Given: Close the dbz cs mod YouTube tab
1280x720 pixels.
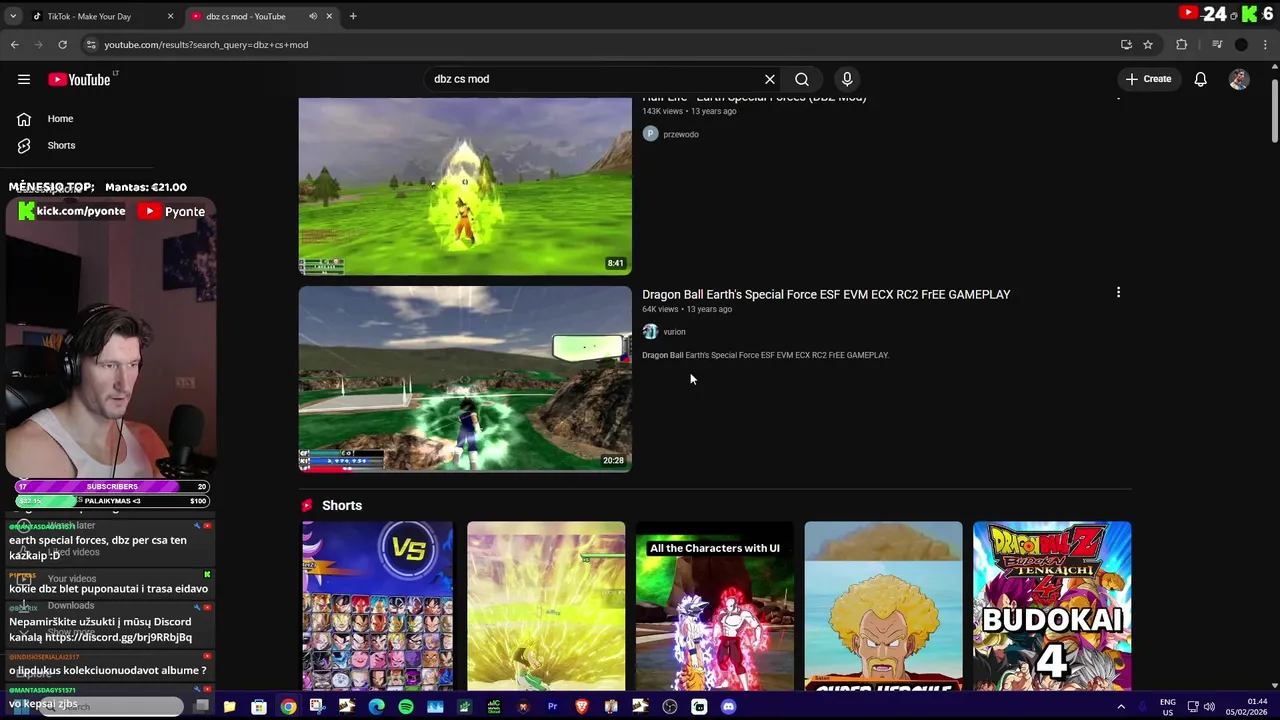Looking at the screenshot, I should coord(331,16).
